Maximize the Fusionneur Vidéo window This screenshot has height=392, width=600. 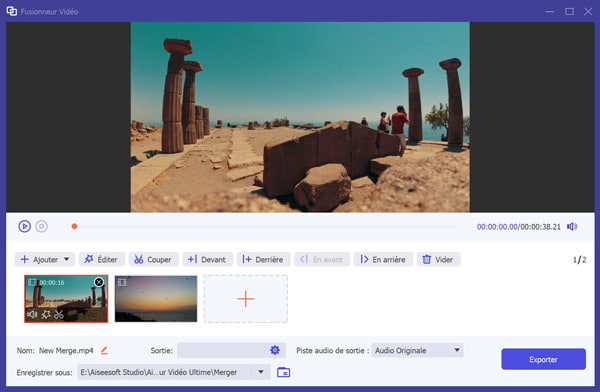569,11
